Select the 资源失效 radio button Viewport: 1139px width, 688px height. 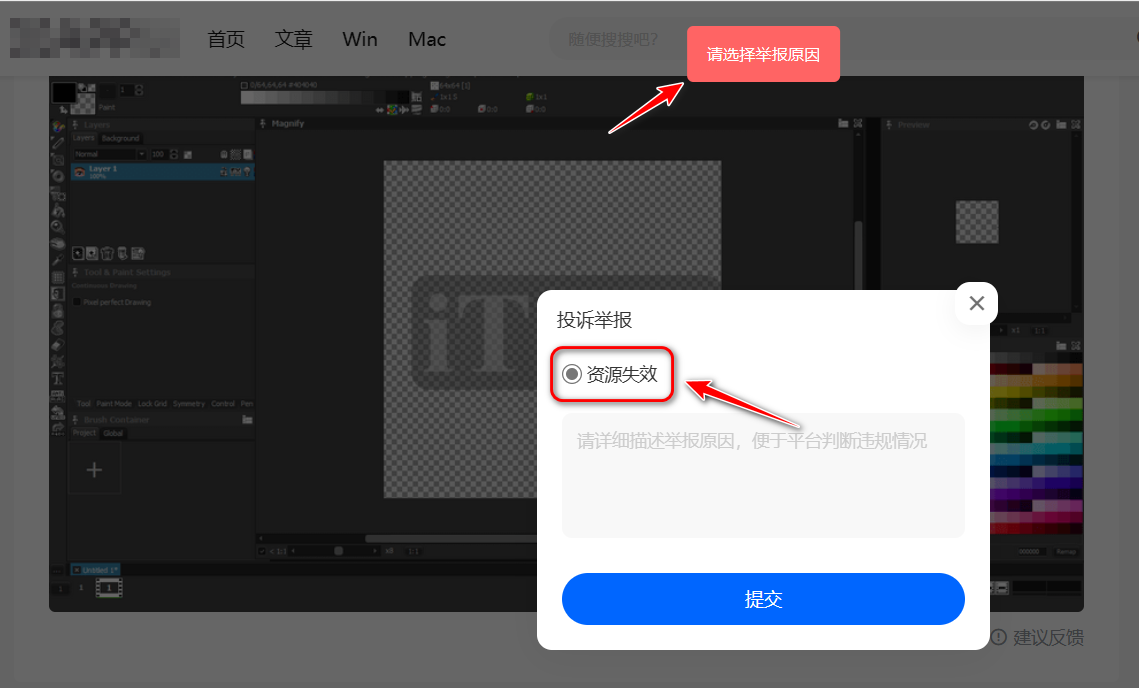point(572,374)
